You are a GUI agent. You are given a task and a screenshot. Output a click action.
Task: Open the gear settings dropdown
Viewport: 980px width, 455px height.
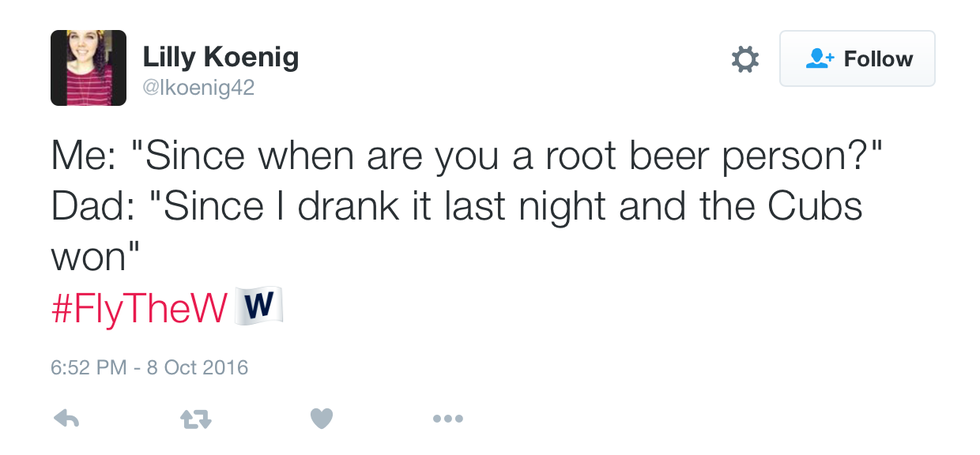(x=745, y=60)
